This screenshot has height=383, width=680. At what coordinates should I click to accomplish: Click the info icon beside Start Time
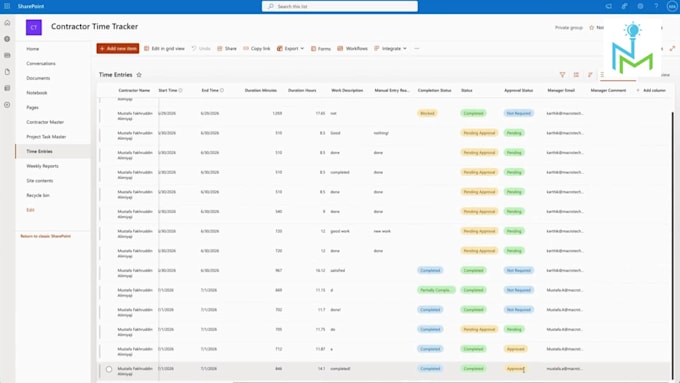180,90
